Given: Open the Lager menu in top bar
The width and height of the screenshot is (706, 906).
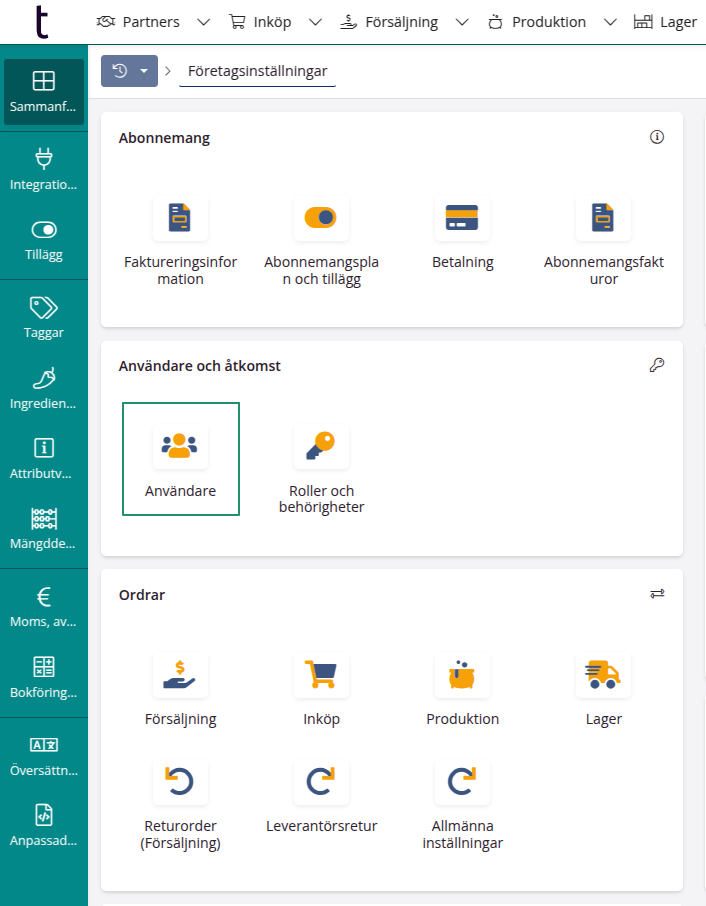Looking at the screenshot, I should tap(667, 22).
